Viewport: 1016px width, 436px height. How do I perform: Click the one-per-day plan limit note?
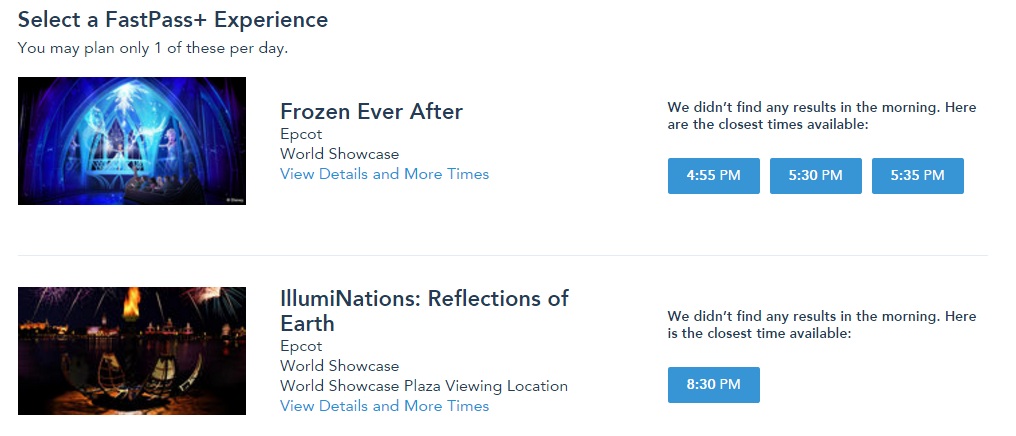coord(153,47)
